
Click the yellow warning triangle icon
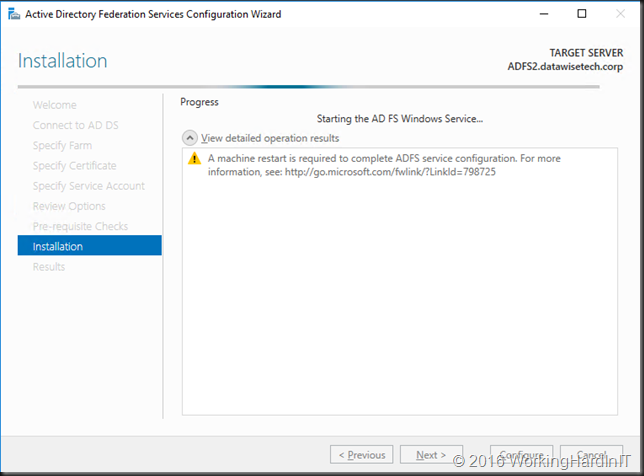tap(194, 159)
